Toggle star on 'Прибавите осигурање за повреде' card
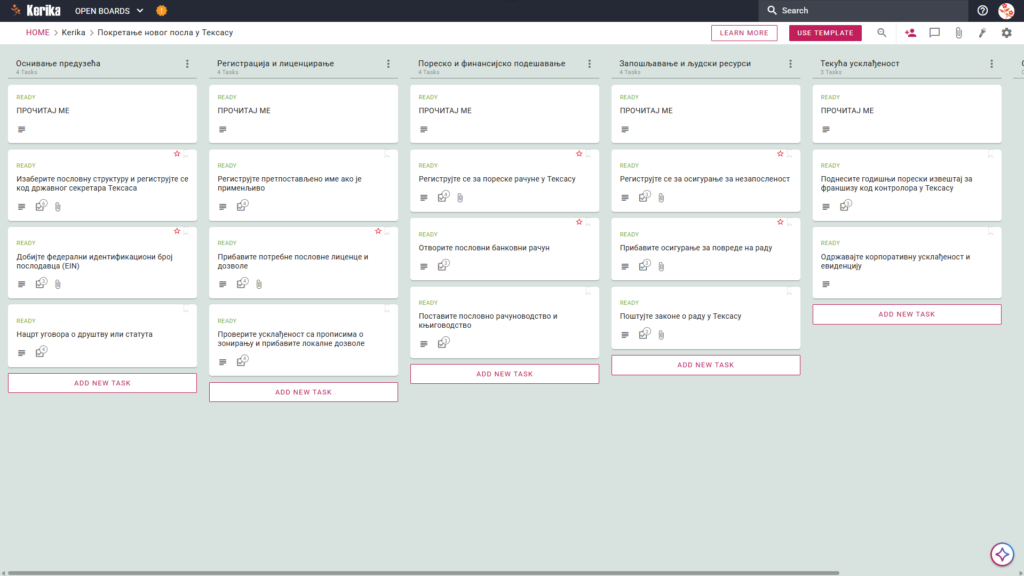 (x=780, y=222)
